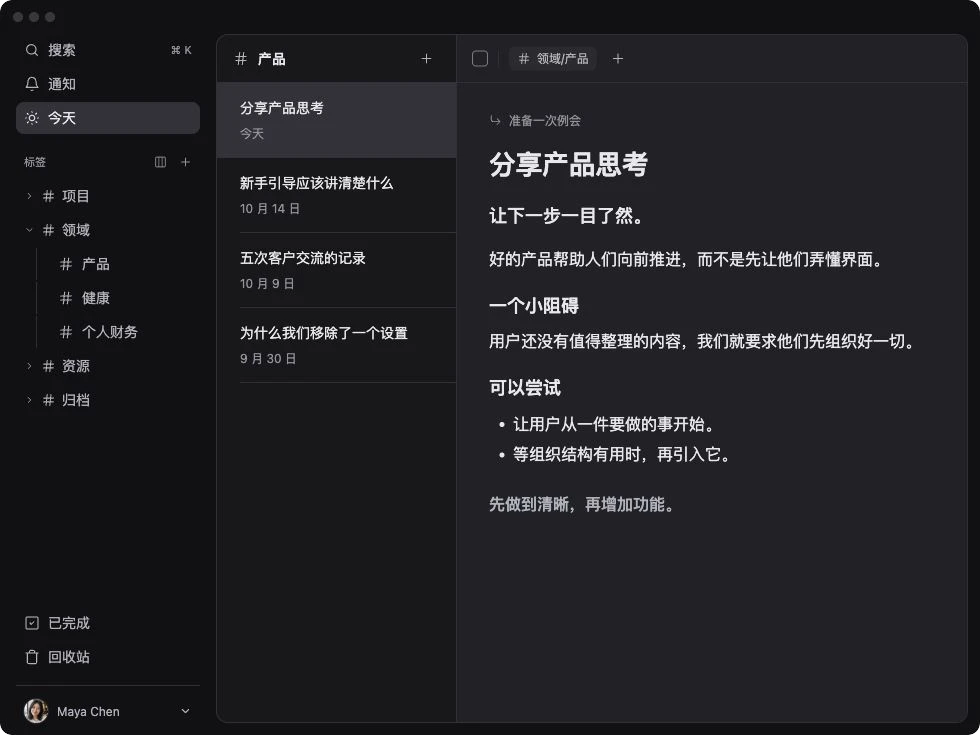Click paragraph starting 用户还没有值得整理
The width and height of the screenshot is (980, 735).
pos(701,341)
